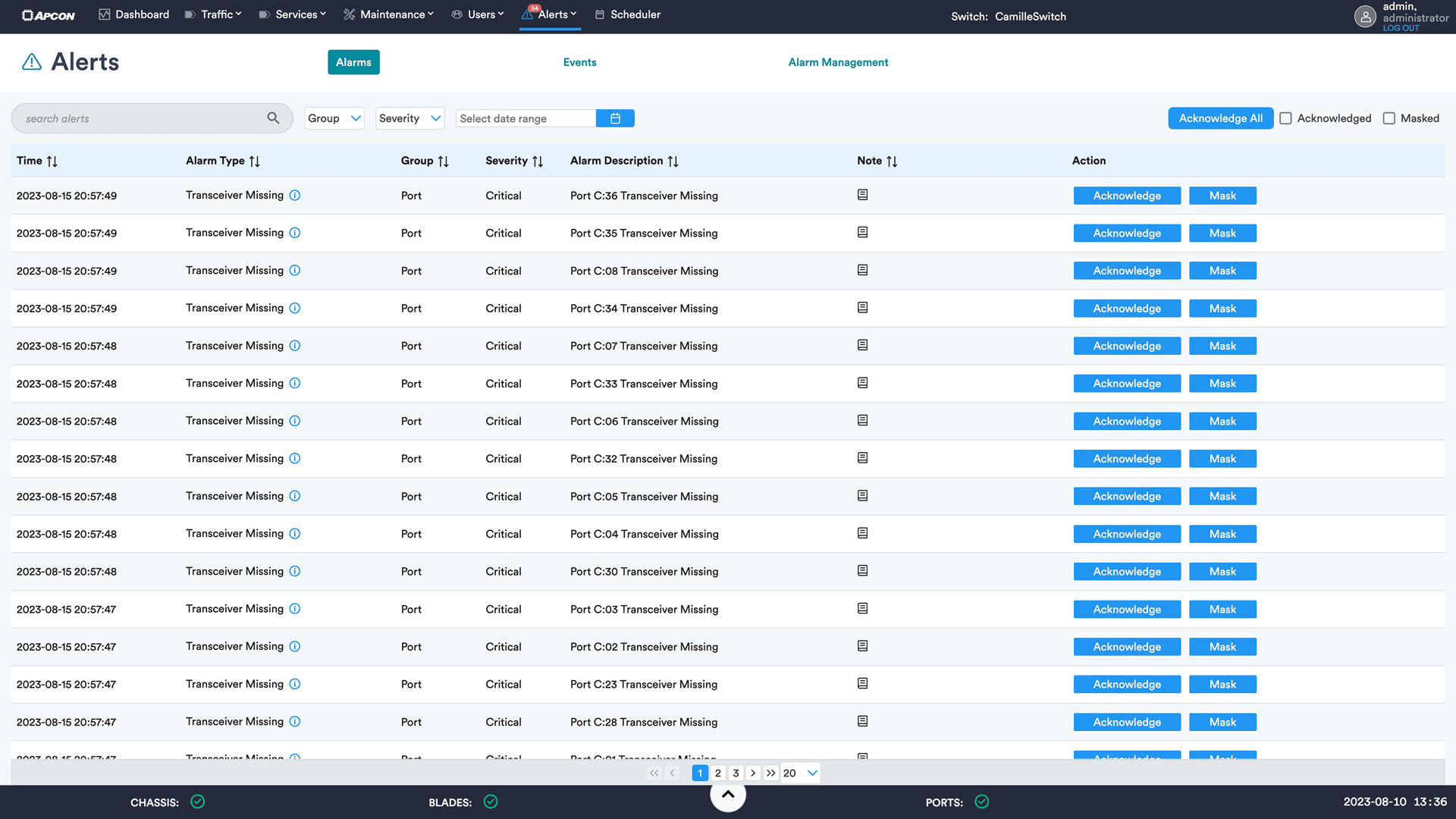This screenshot has height=819, width=1456.
Task: Switch to the Events tab
Action: point(579,62)
